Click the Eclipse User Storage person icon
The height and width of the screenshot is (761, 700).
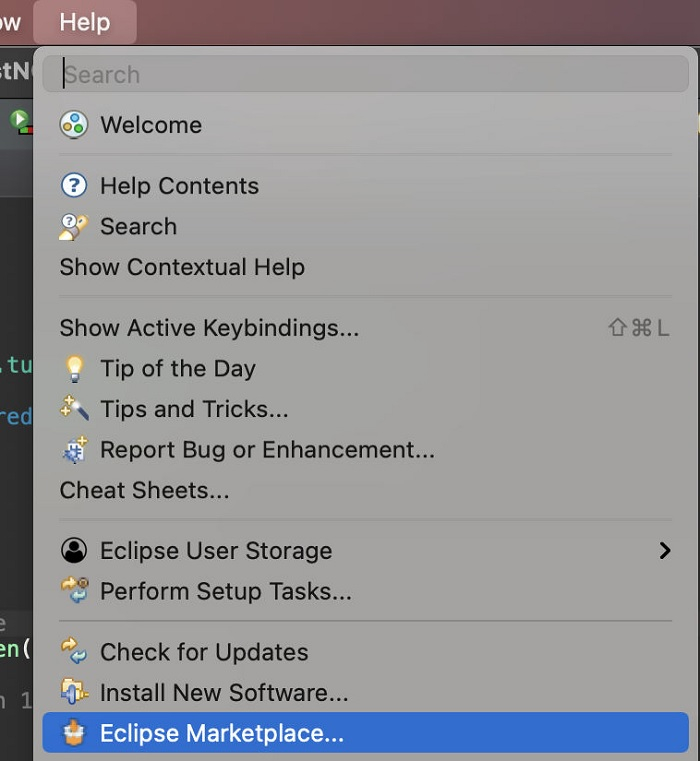(74, 551)
